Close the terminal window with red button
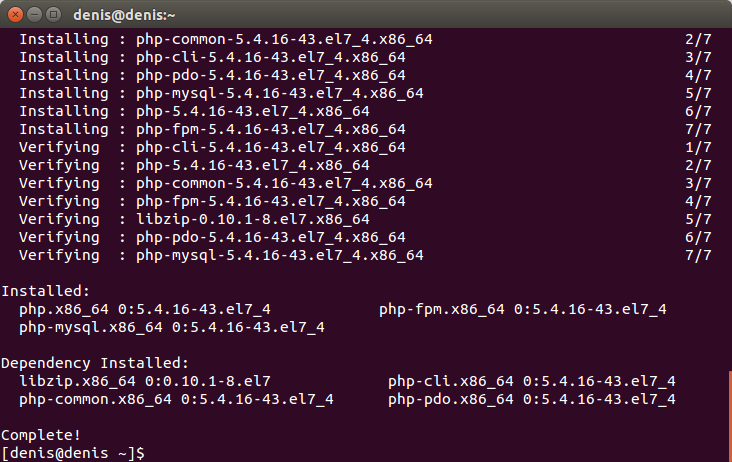Screen dimensions: 732x462 pyautogui.click(x=15, y=15)
